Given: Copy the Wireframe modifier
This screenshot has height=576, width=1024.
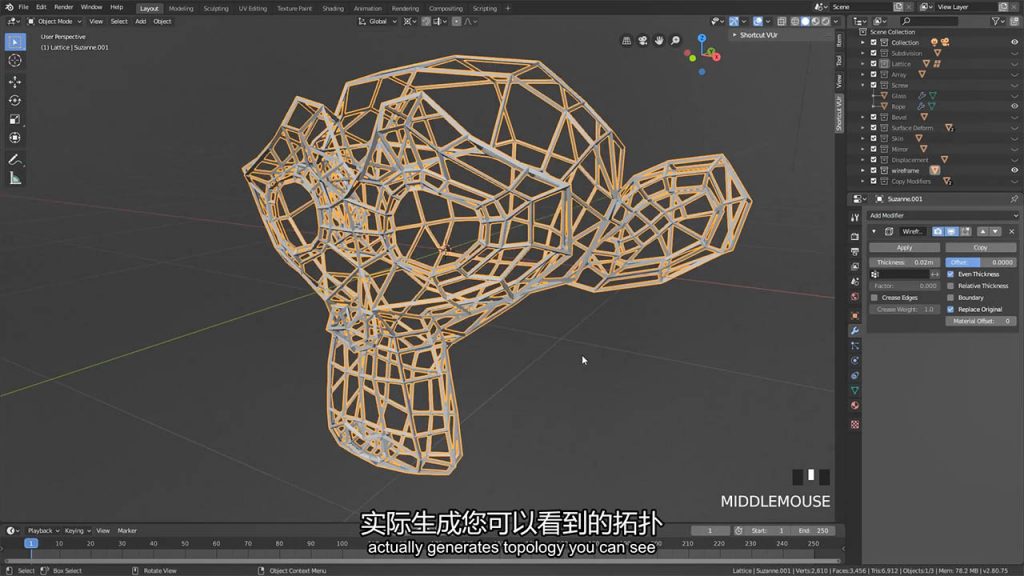Looking at the screenshot, I should [x=980, y=248].
